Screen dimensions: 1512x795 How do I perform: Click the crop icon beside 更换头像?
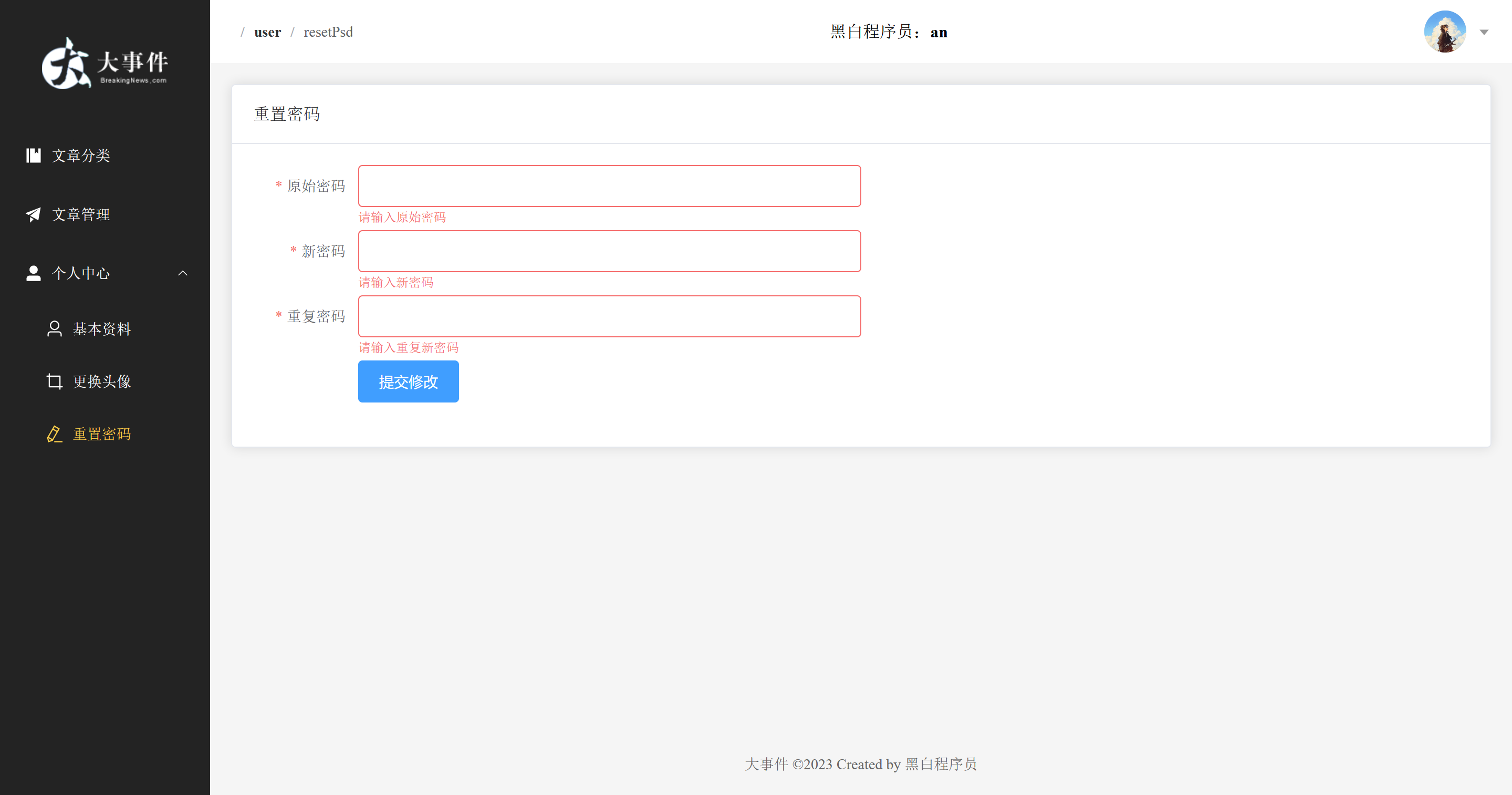point(55,381)
